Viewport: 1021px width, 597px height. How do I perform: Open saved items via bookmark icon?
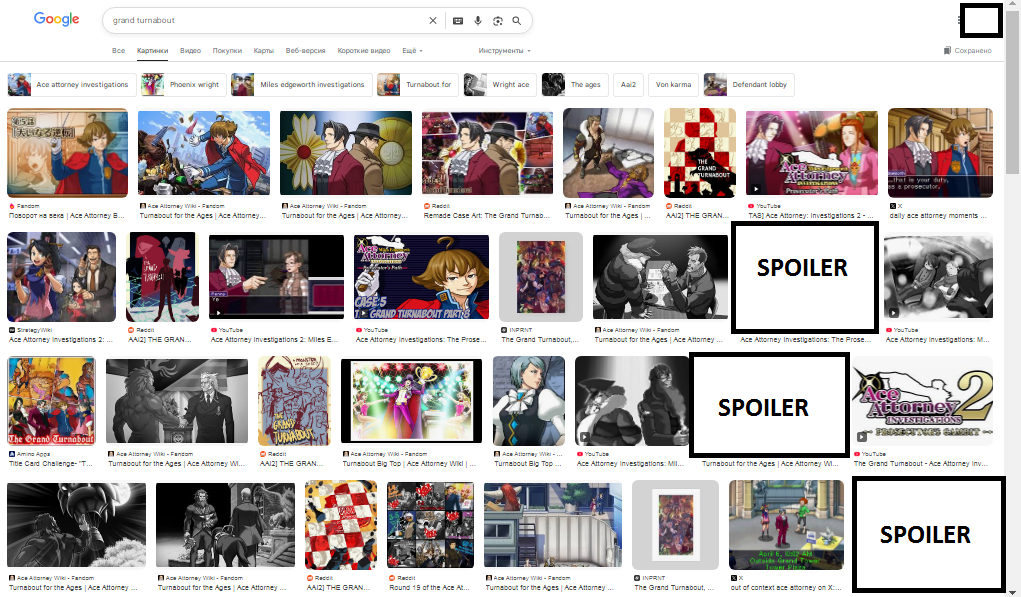(x=947, y=51)
